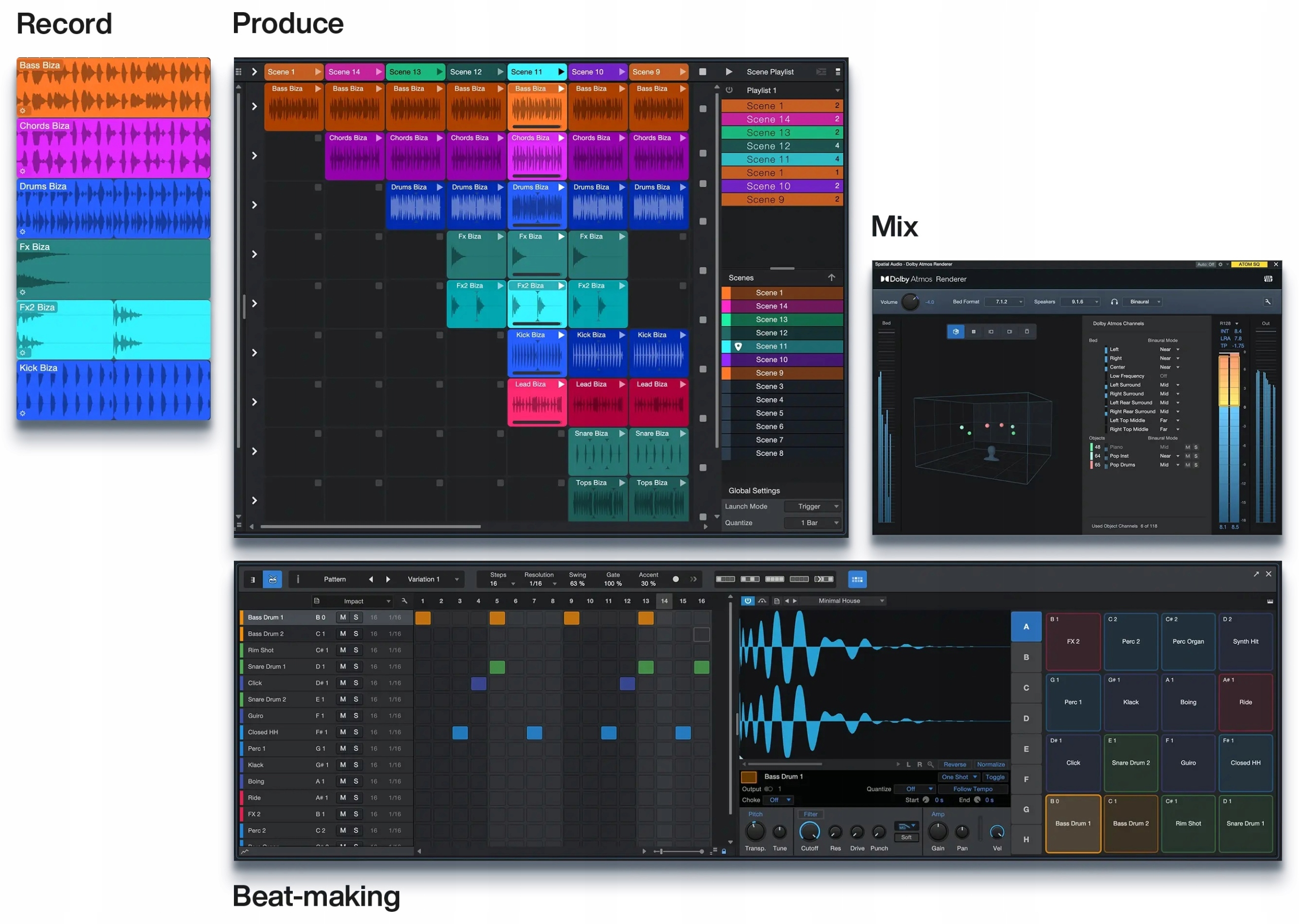Launch Scene 11 with its play arrow
This screenshot has width=1299, height=924.
[561, 72]
